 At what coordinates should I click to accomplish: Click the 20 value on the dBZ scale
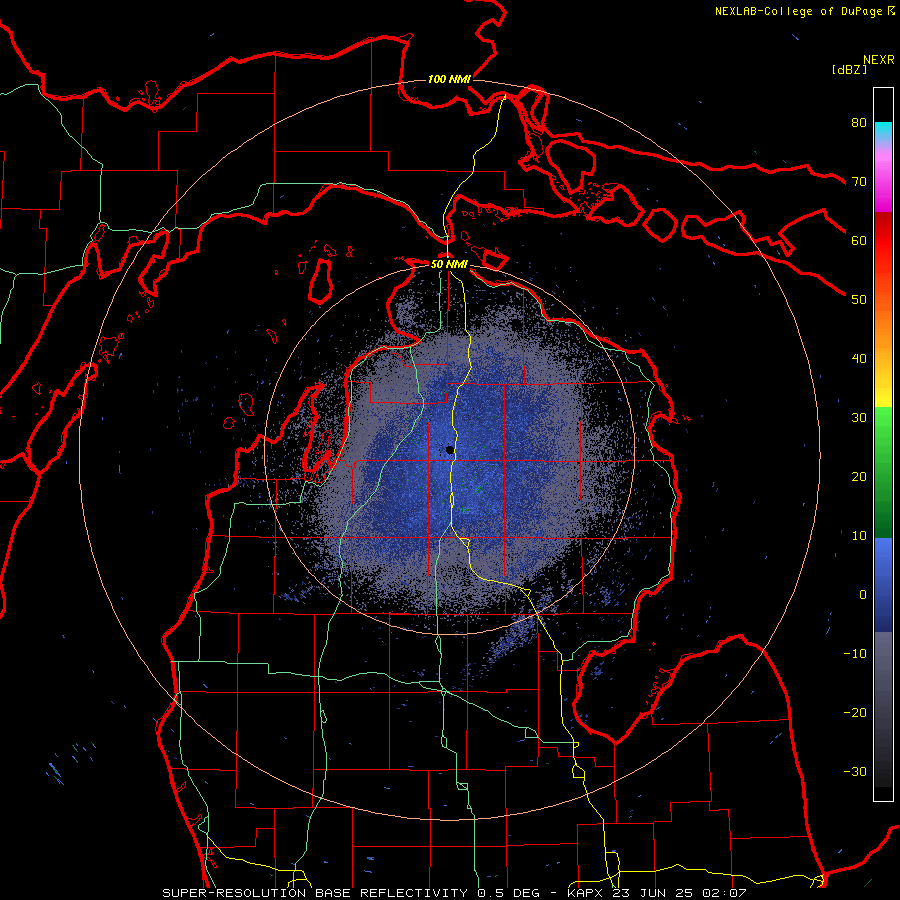pos(859,476)
